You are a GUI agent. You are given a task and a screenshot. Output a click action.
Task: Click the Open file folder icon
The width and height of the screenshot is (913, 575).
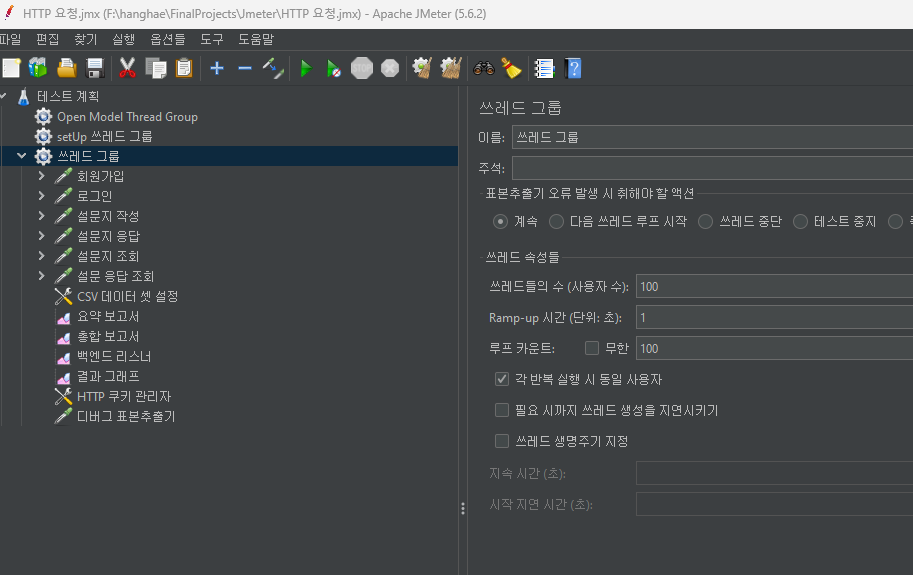pos(66,68)
